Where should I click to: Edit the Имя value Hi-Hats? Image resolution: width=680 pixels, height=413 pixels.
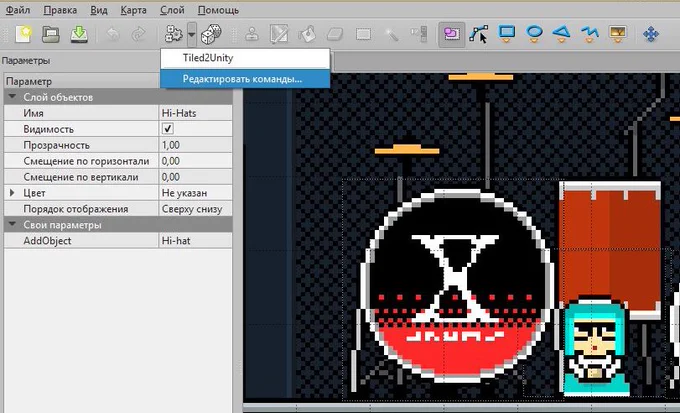pos(196,113)
